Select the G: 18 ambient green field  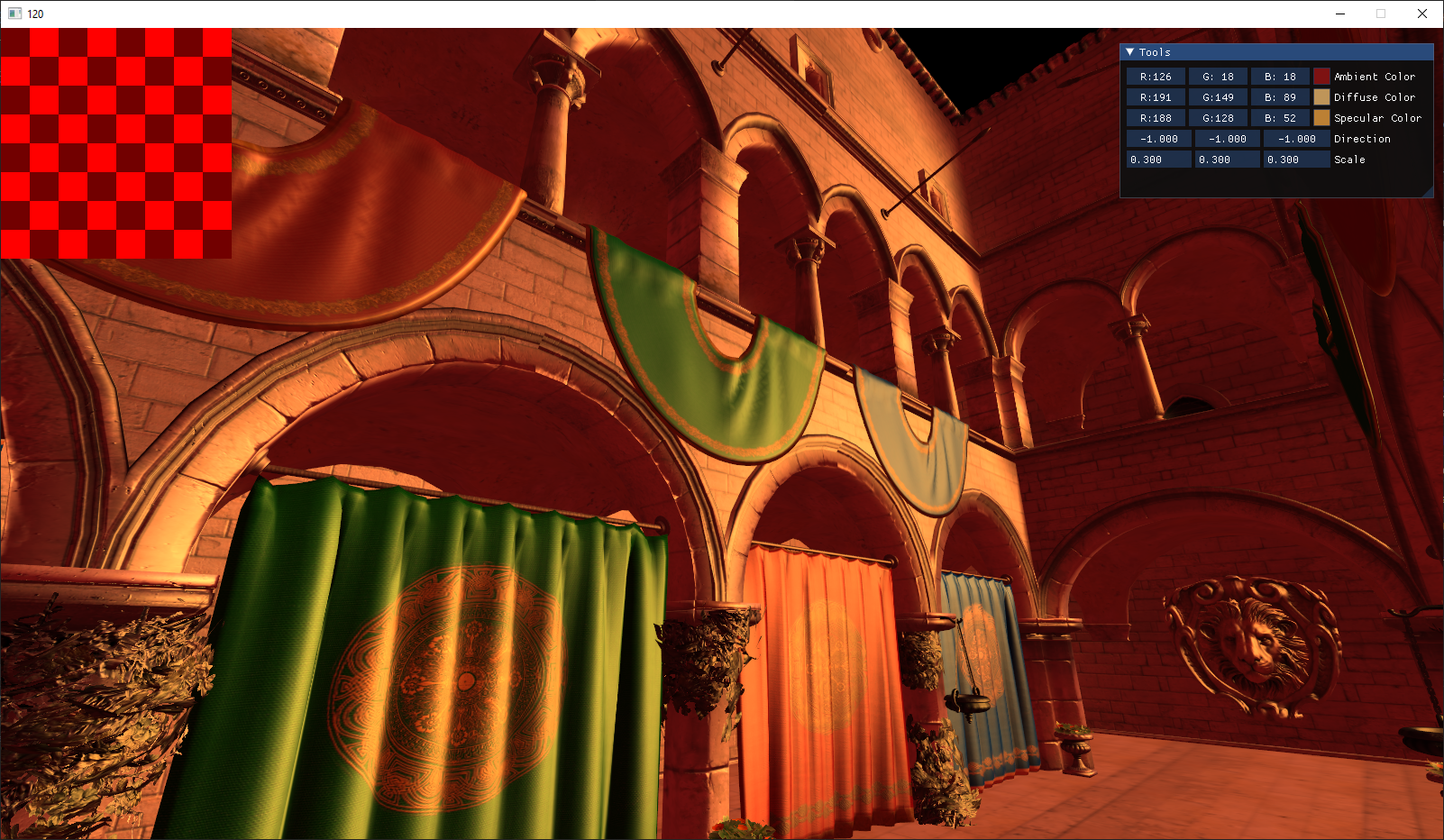(x=1219, y=76)
